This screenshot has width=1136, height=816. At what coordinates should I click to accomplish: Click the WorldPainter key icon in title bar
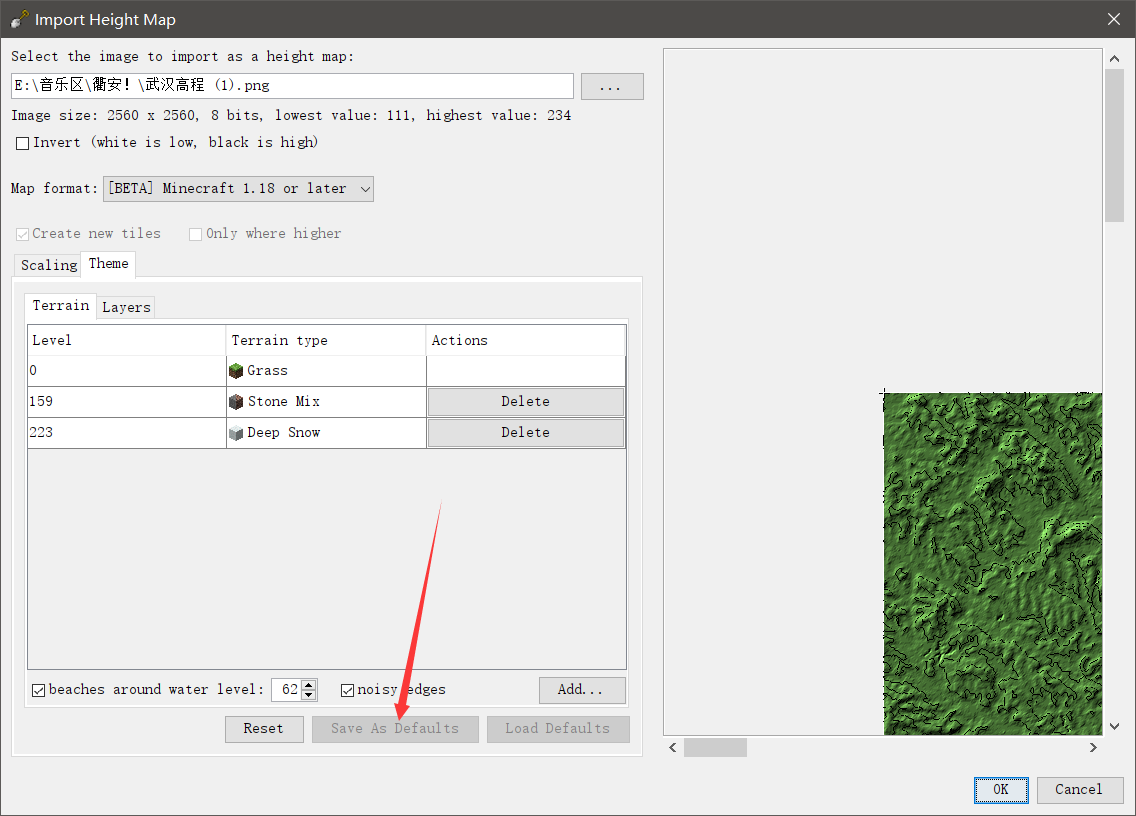click(18, 18)
